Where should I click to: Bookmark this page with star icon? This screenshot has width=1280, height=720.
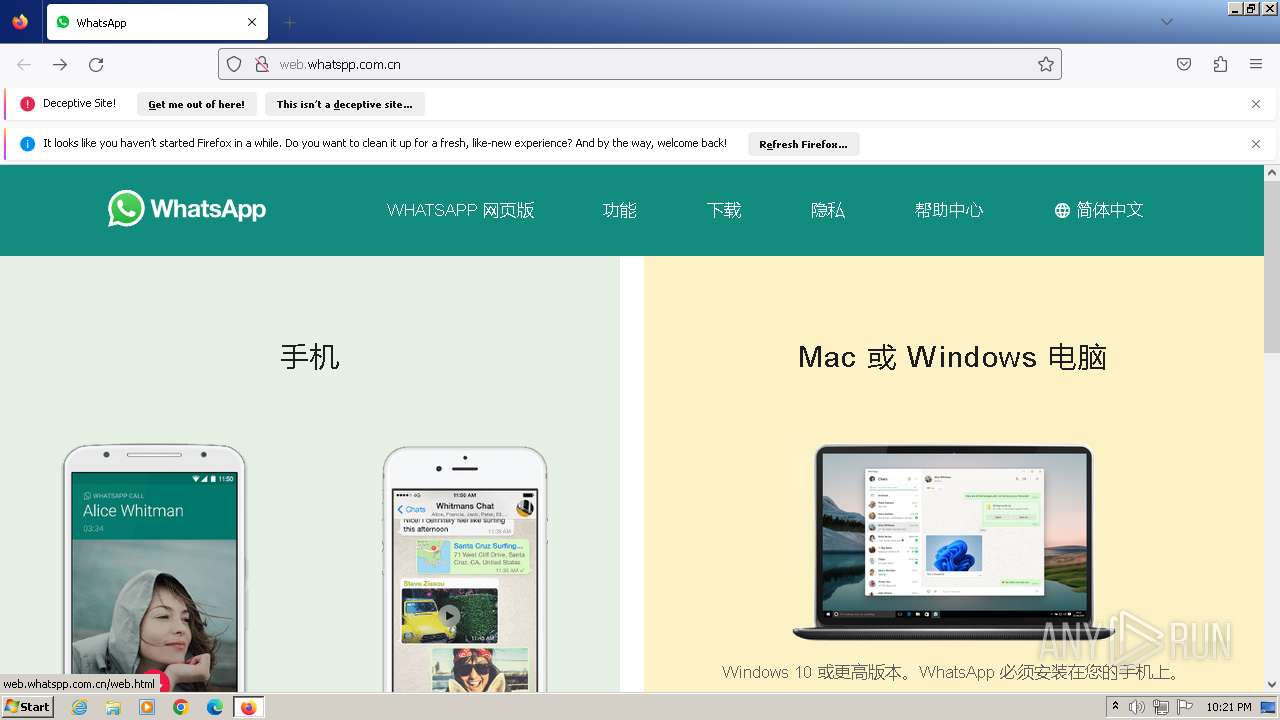coord(1046,64)
